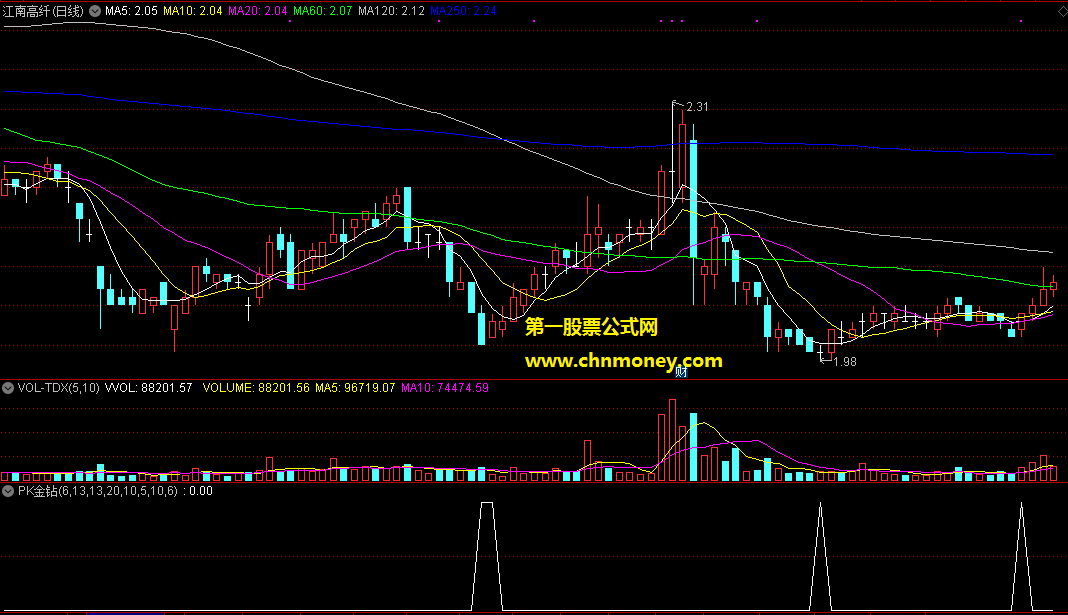Viewport: 1068px width, 615px height.
Task: Click the PK金钻(6,13,13,20,10,5,10,6) indicator name
Action: click(x=98, y=491)
